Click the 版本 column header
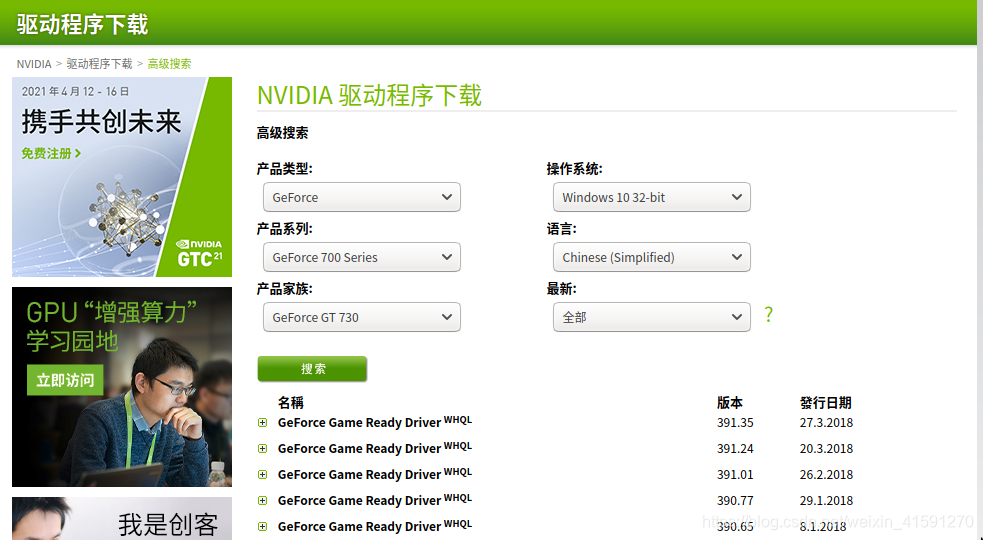 (x=730, y=403)
